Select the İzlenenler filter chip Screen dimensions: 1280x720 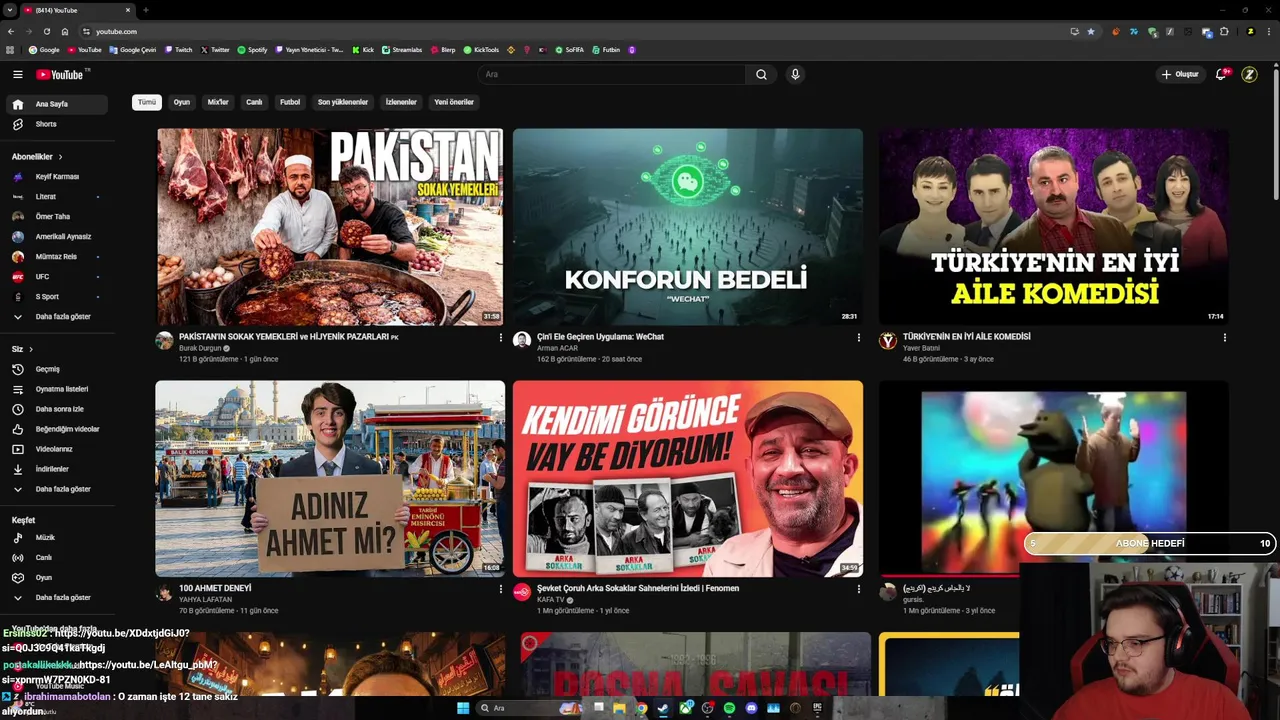click(x=401, y=102)
